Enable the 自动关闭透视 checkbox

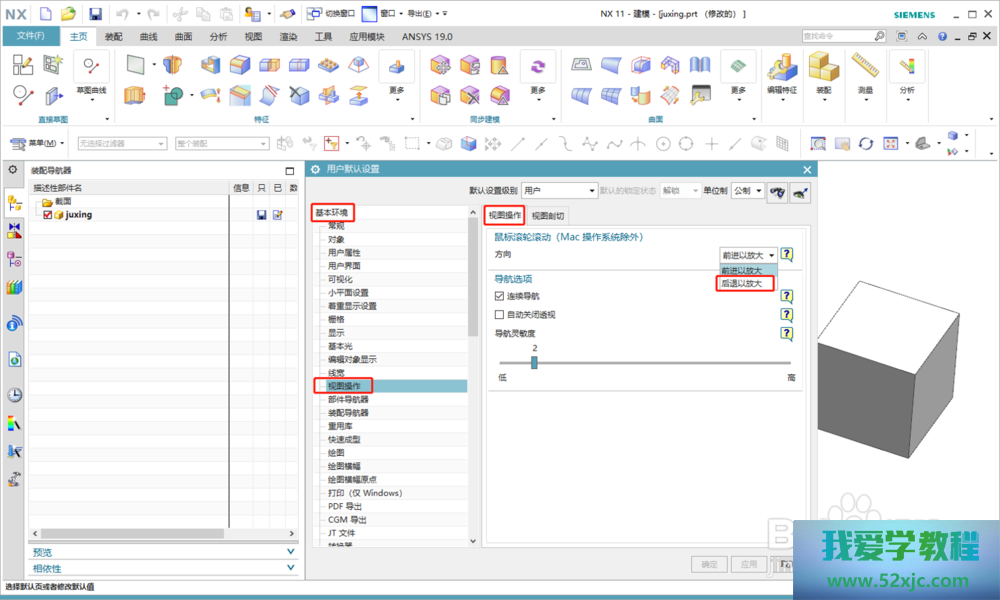pyautogui.click(x=500, y=314)
